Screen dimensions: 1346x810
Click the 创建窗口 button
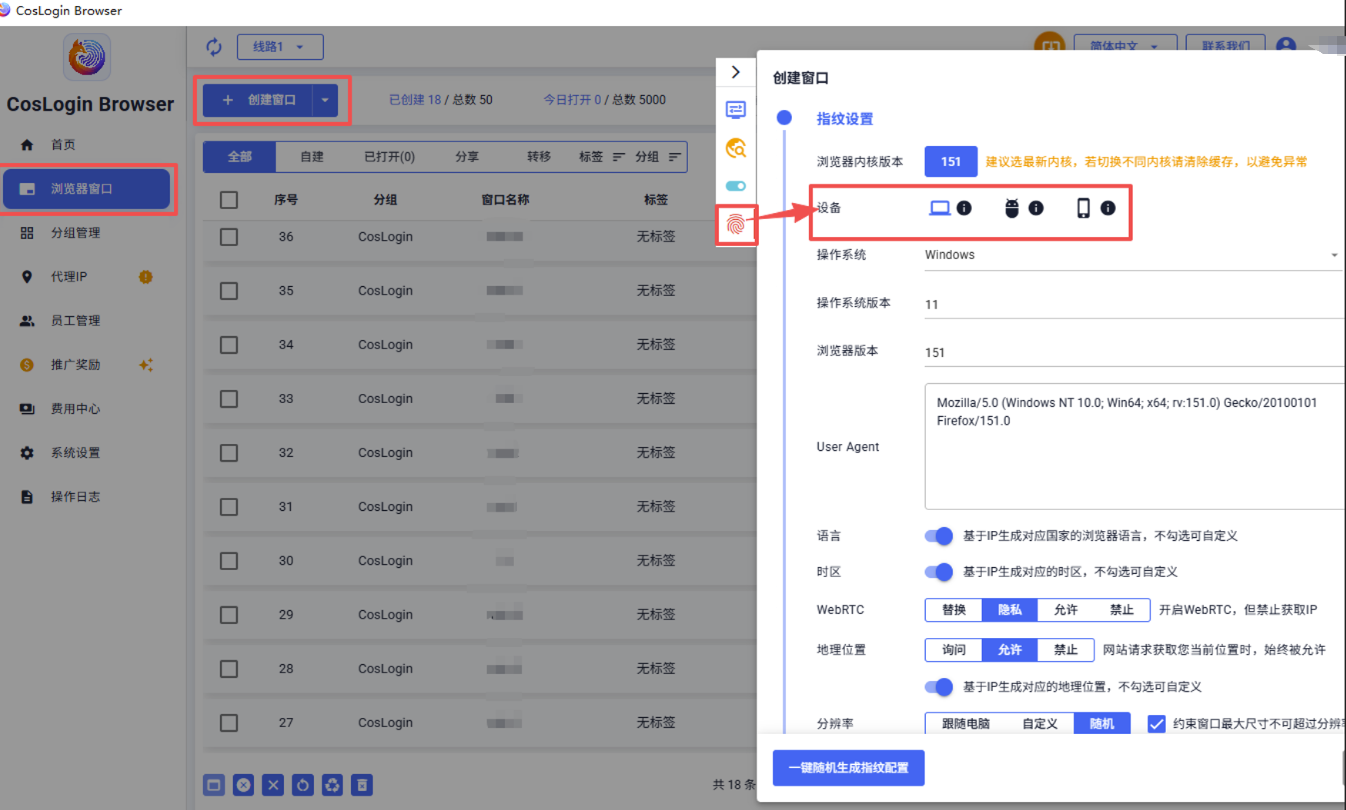258,100
